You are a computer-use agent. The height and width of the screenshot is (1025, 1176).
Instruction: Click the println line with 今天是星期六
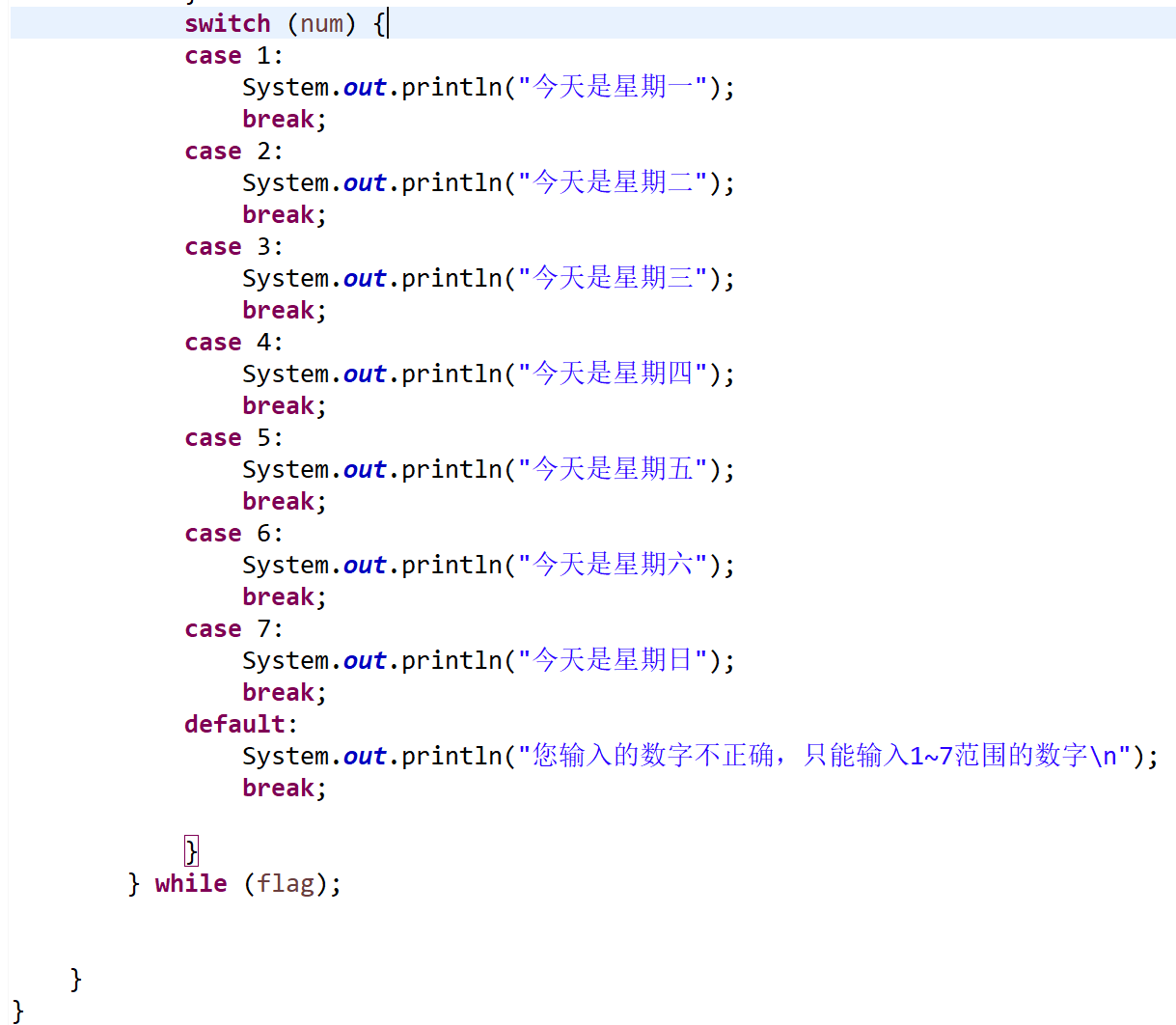[x=488, y=565]
